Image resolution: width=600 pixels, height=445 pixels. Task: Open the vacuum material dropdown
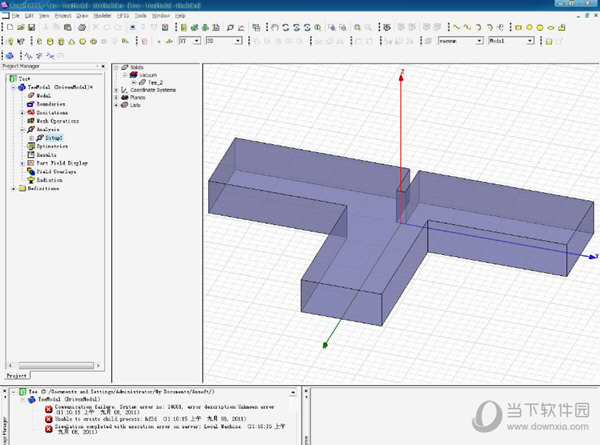point(479,41)
